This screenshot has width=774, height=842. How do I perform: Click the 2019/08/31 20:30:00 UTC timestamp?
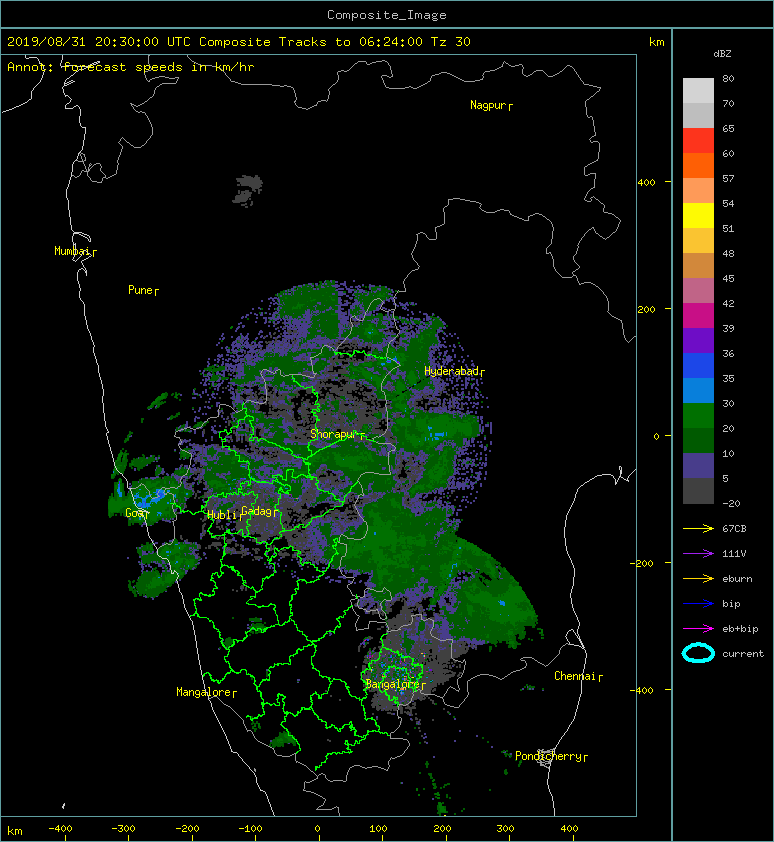99,42
